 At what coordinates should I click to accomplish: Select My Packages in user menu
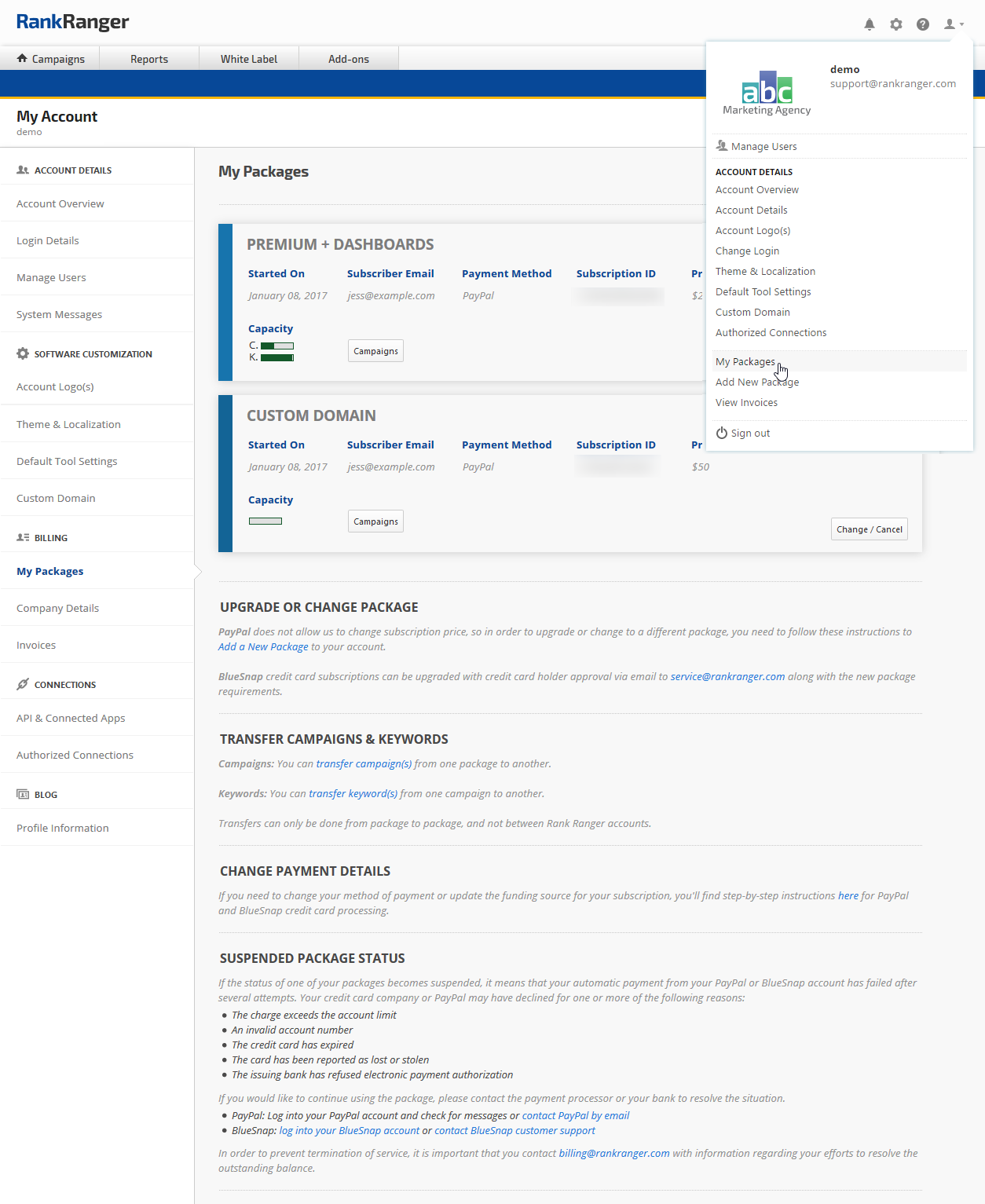pos(745,362)
